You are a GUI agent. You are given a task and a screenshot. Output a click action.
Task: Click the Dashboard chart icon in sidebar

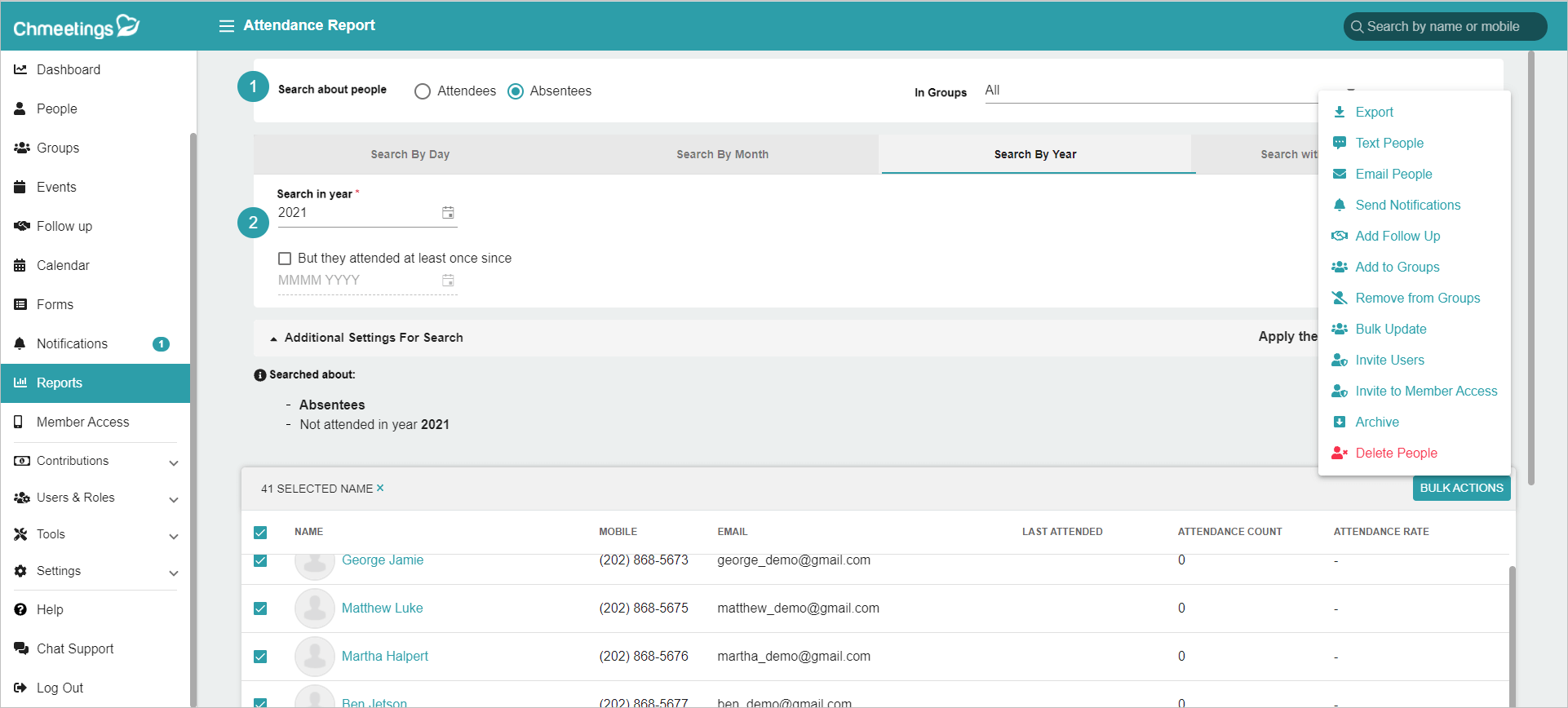[x=20, y=69]
